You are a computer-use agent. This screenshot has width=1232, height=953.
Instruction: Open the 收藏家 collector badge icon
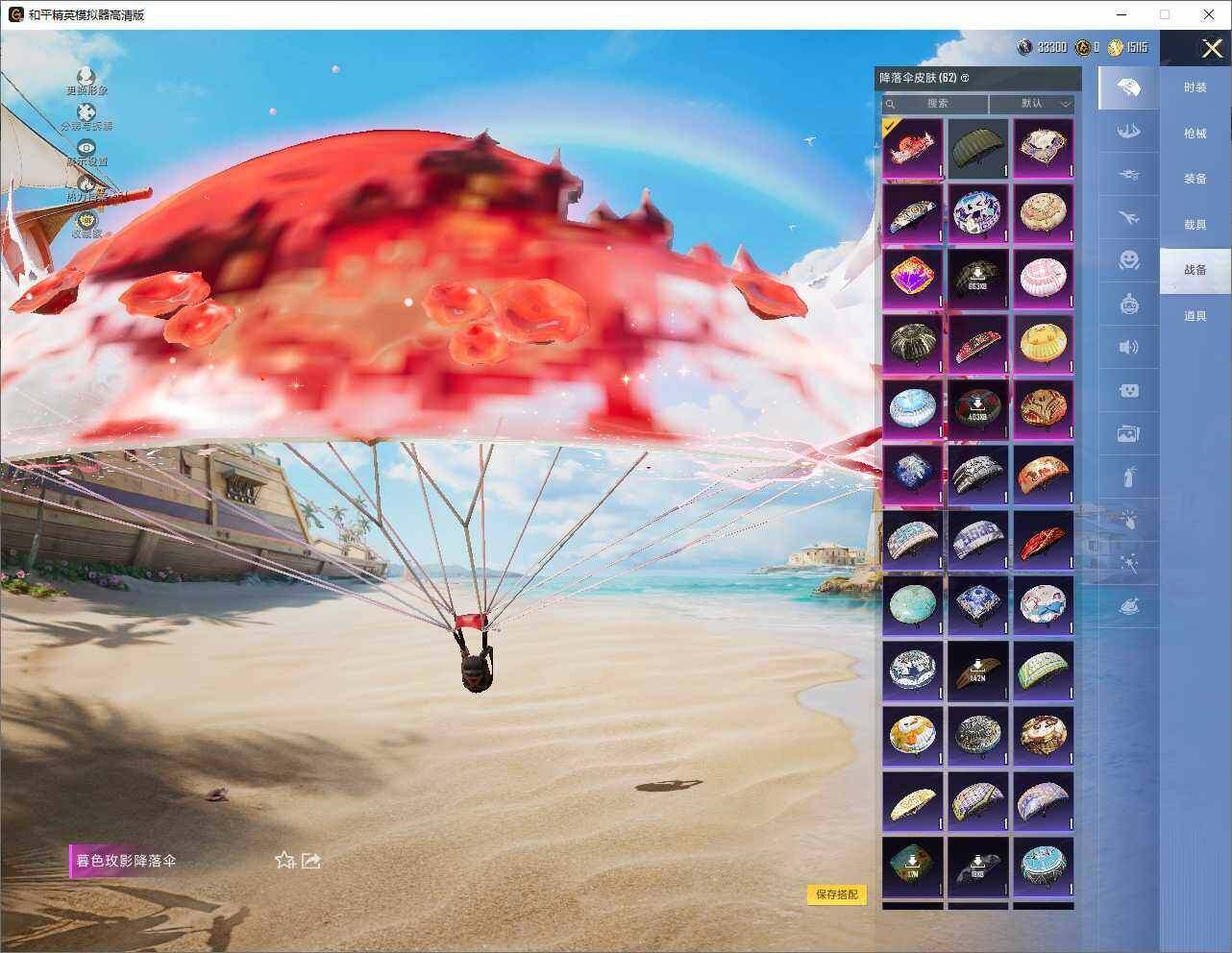(86, 220)
